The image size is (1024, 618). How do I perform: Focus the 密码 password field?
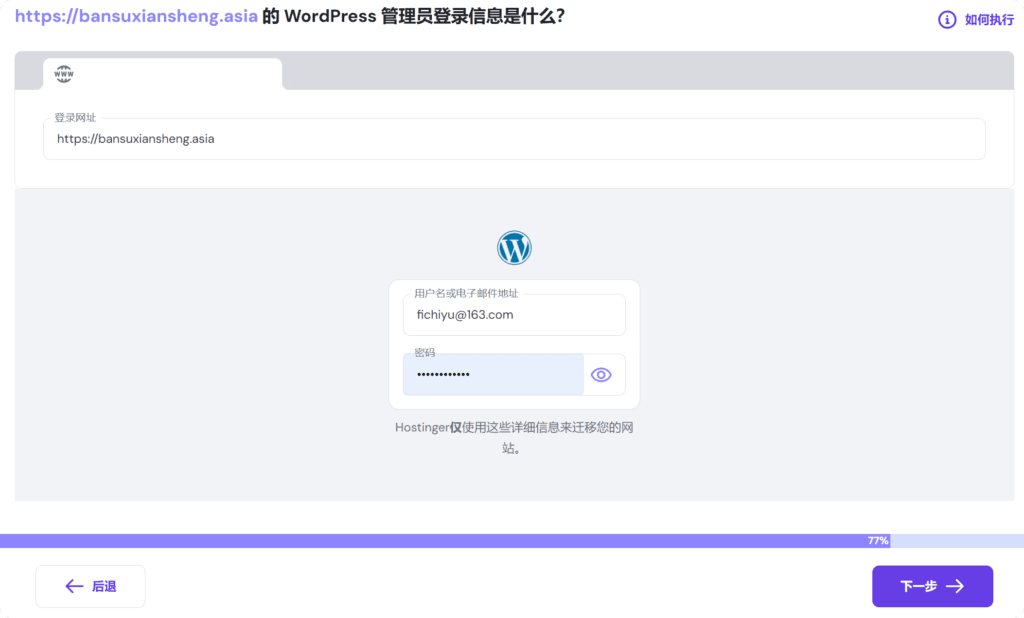[x=493, y=375]
